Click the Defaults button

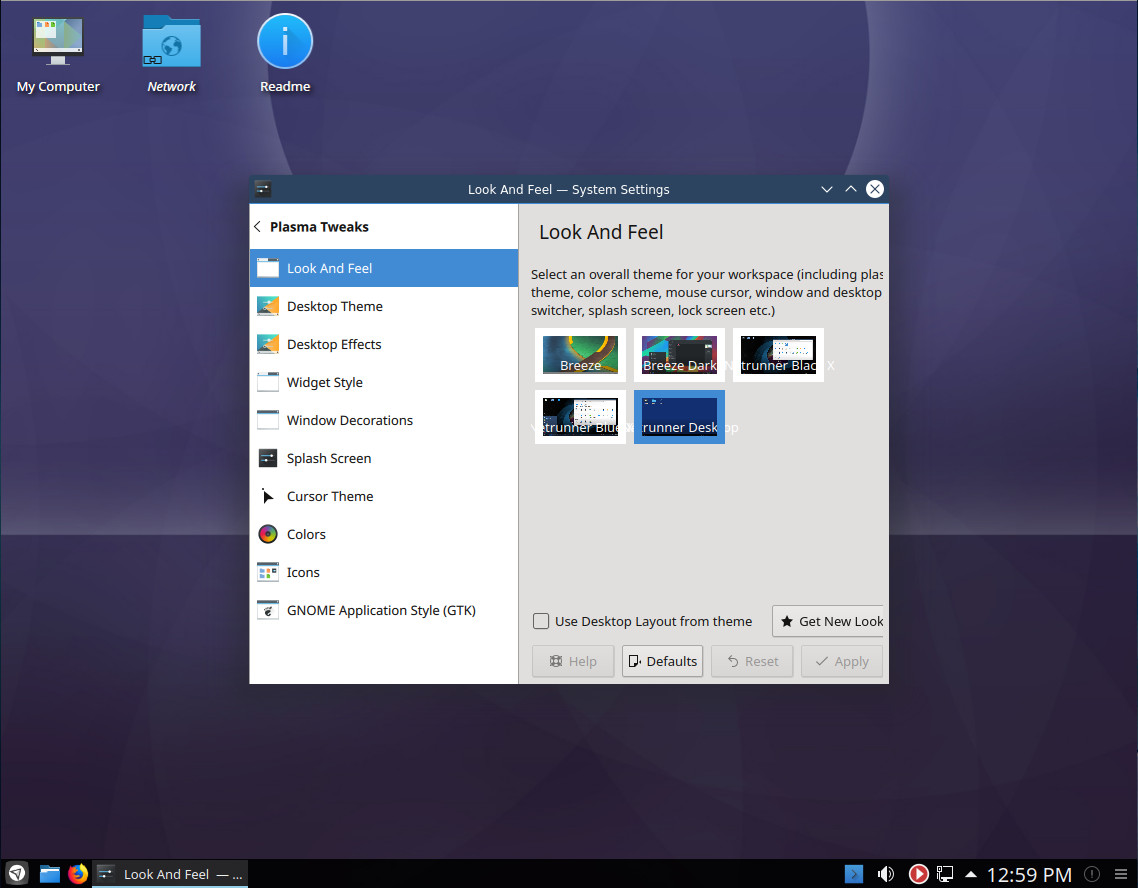(663, 661)
